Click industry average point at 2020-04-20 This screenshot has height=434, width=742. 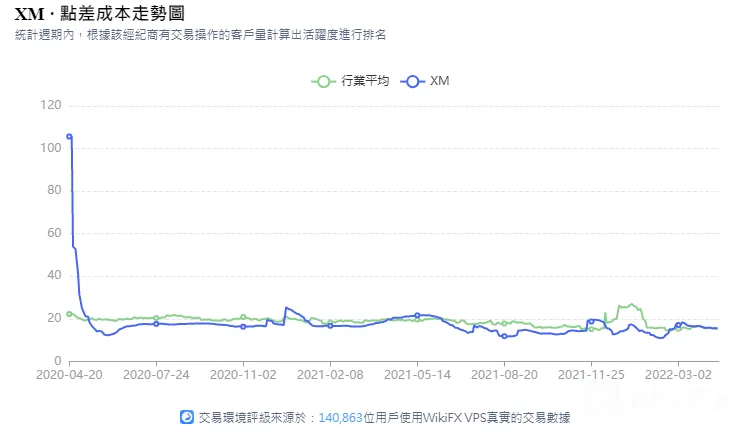click(x=70, y=314)
